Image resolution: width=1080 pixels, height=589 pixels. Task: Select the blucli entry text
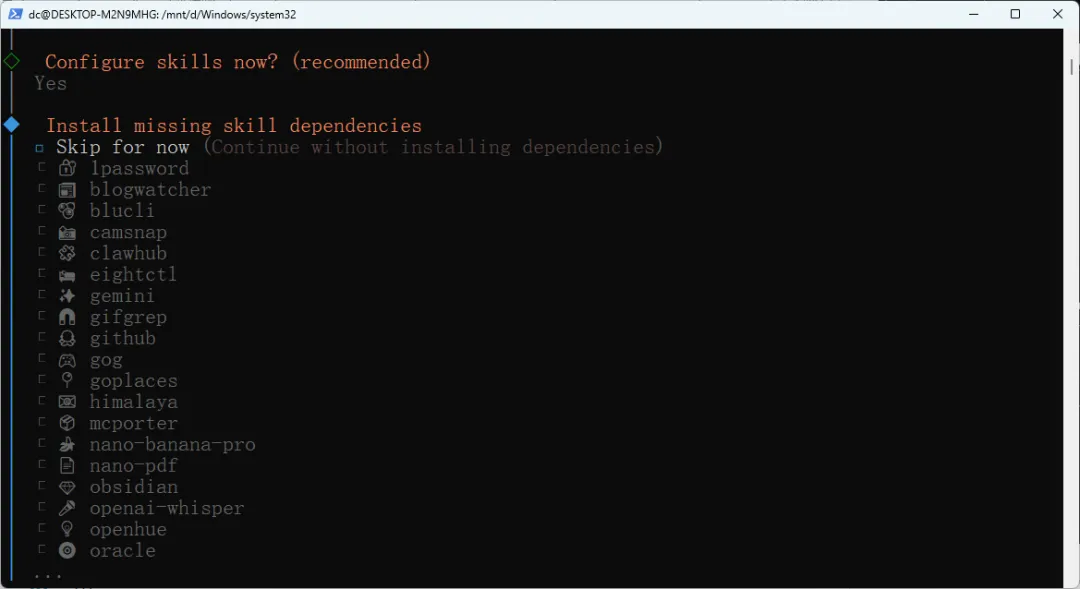122,211
